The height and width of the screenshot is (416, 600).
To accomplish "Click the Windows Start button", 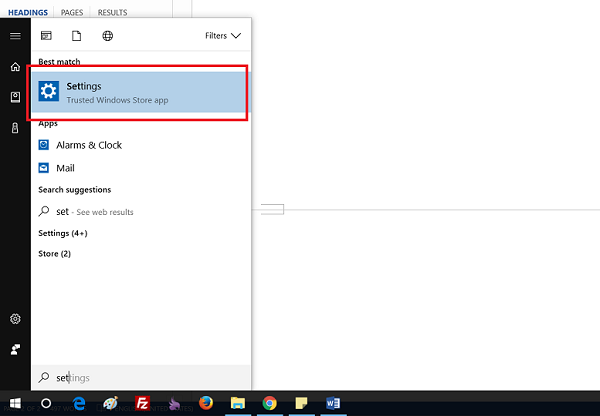I will [x=14, y=404].
